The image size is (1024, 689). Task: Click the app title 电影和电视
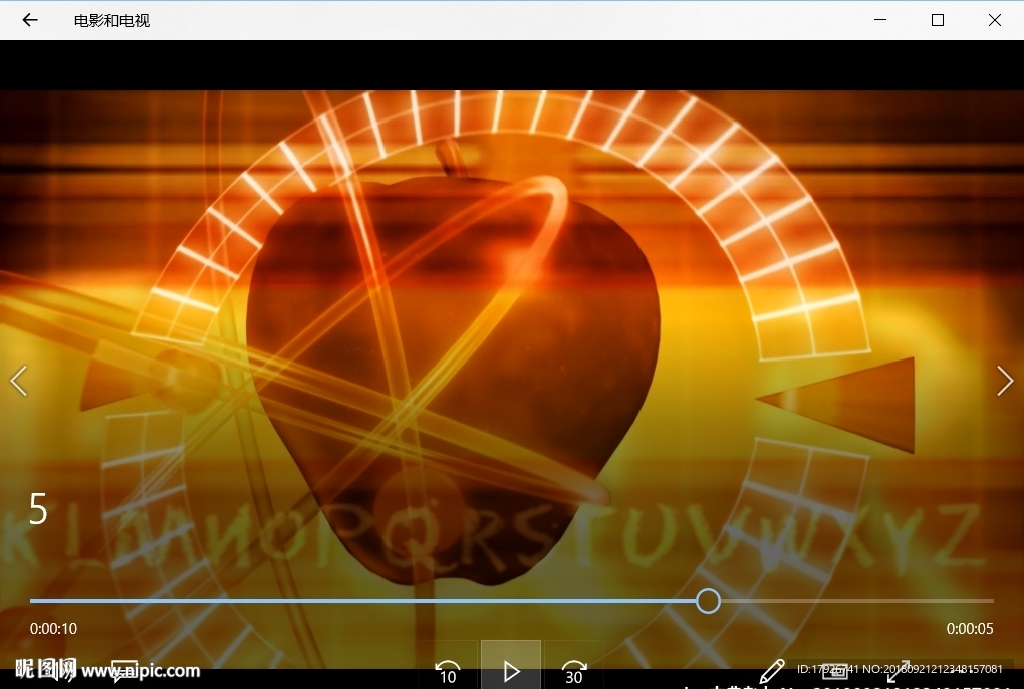[112, 20]
